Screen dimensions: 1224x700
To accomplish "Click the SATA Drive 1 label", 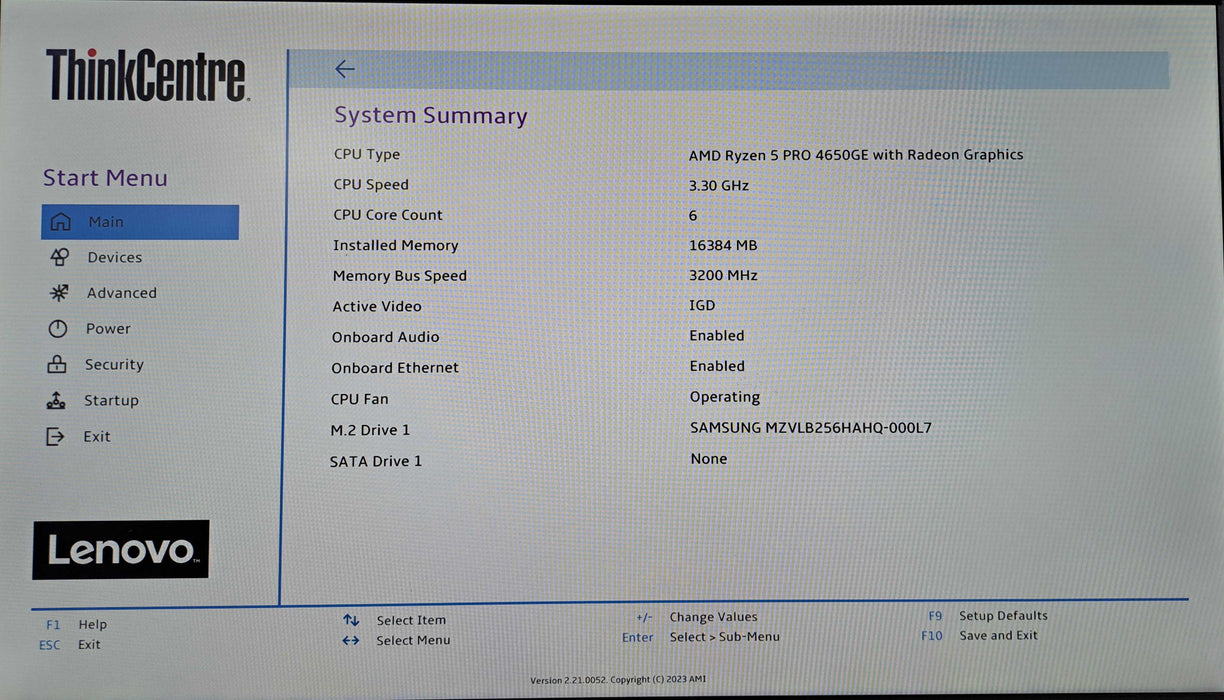I will [x=376, y=461].
